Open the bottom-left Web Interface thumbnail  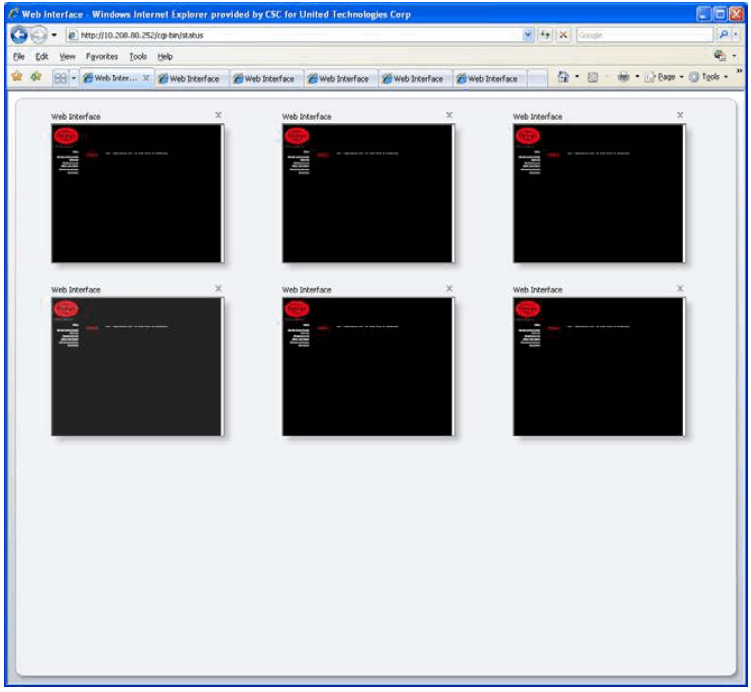click(137, 367)
